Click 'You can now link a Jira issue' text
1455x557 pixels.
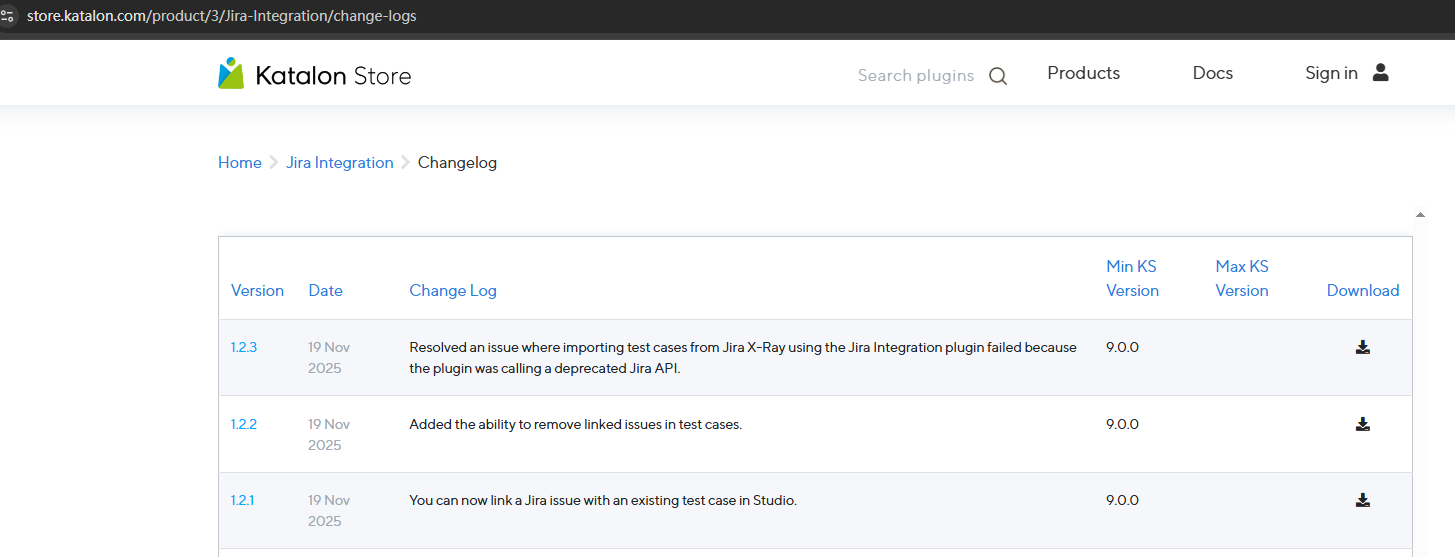coord(603,500)
